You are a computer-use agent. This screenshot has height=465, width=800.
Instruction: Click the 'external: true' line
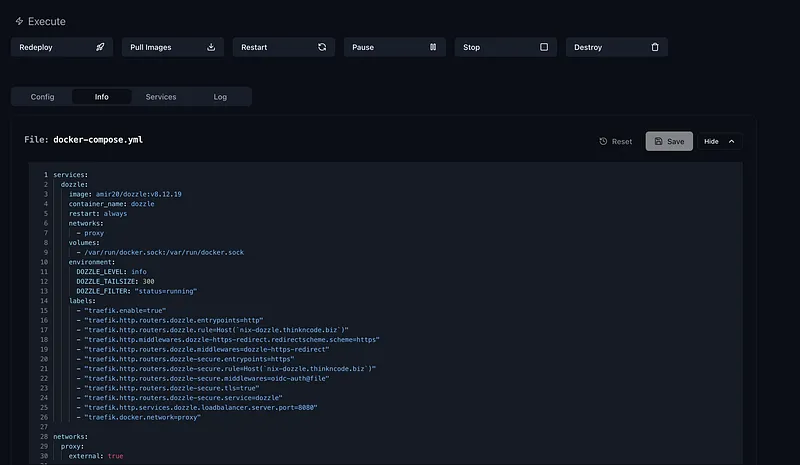96,456
